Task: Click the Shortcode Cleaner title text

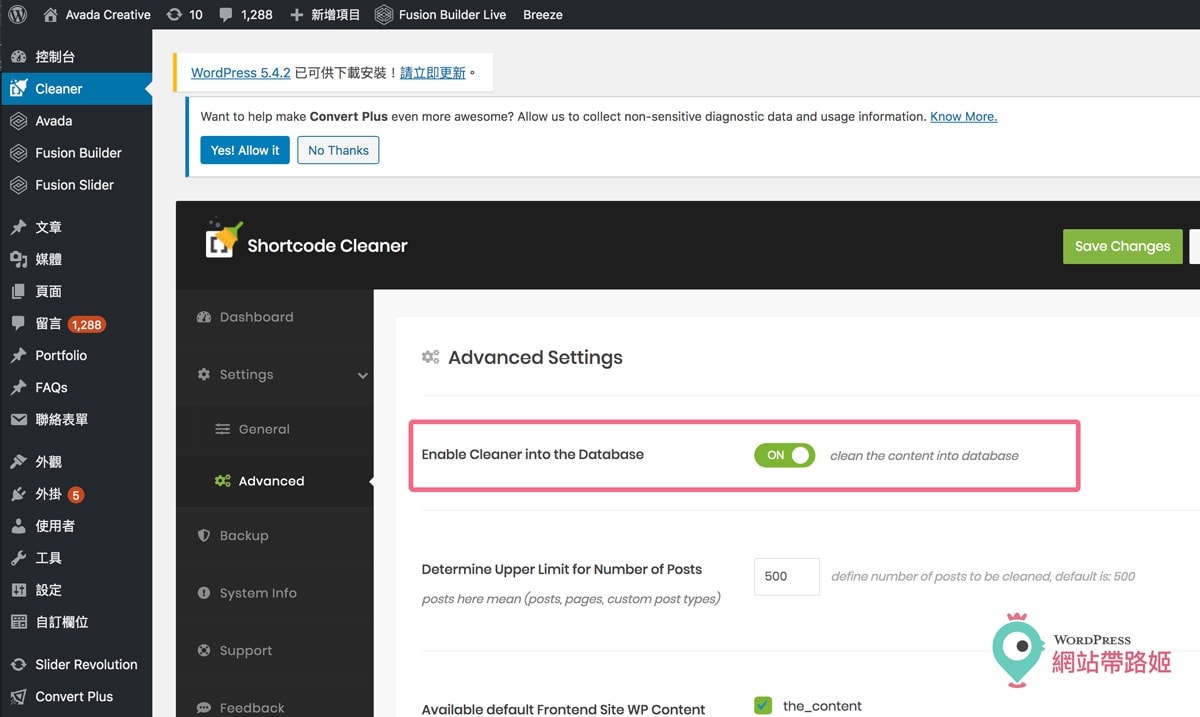Action: click(x=327, y=246)
